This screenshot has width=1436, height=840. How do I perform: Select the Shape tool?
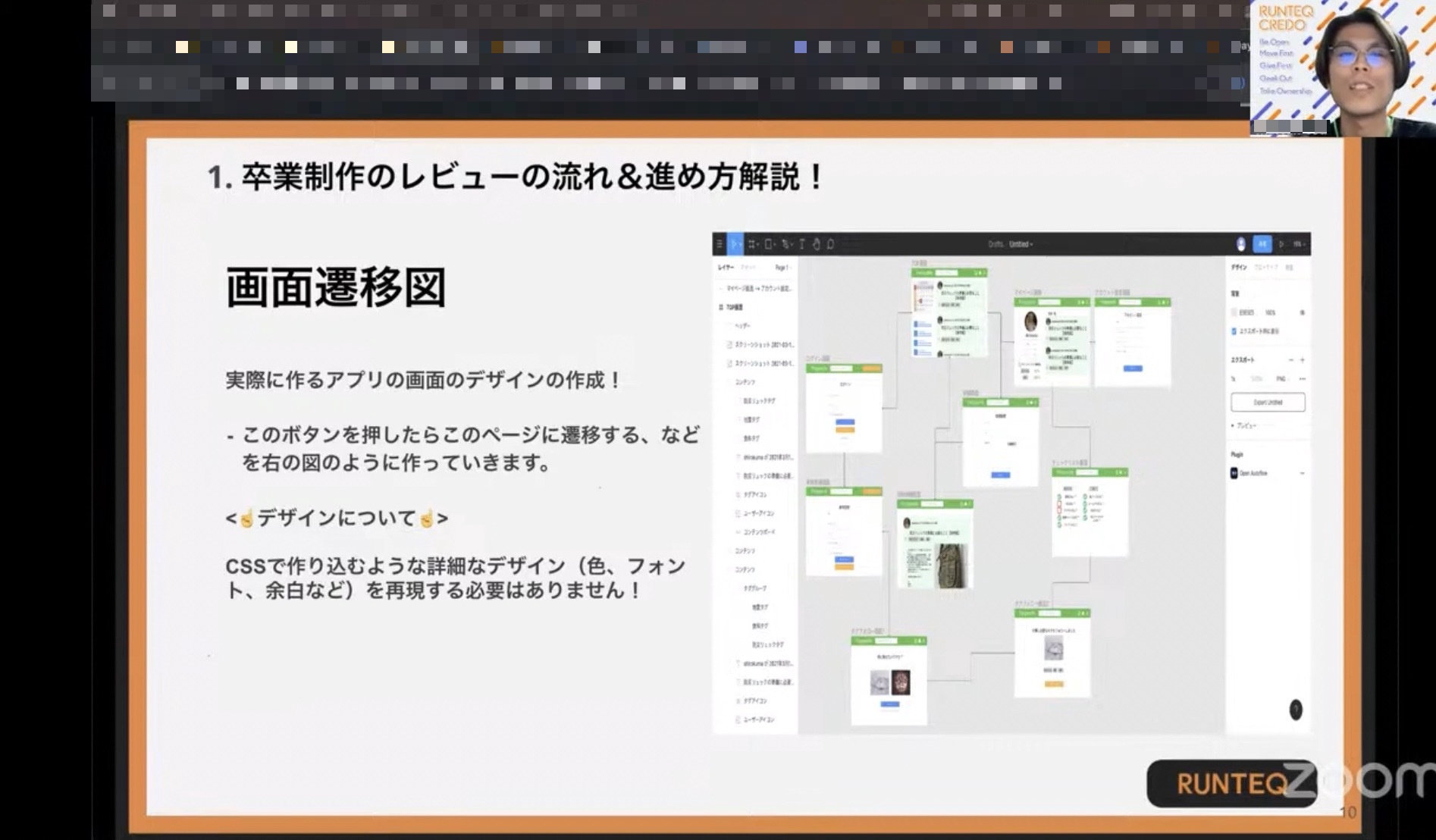(768, 244)
